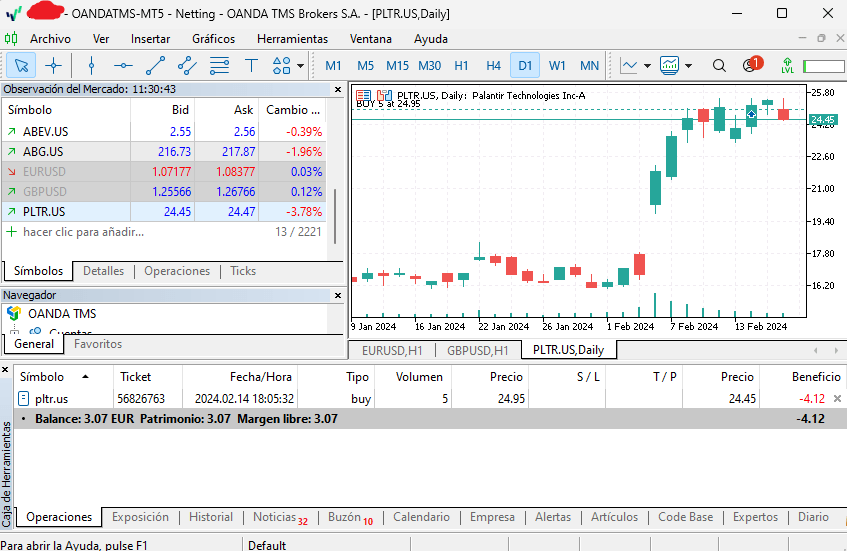Open the chart templates icon

tap(669, 66)
